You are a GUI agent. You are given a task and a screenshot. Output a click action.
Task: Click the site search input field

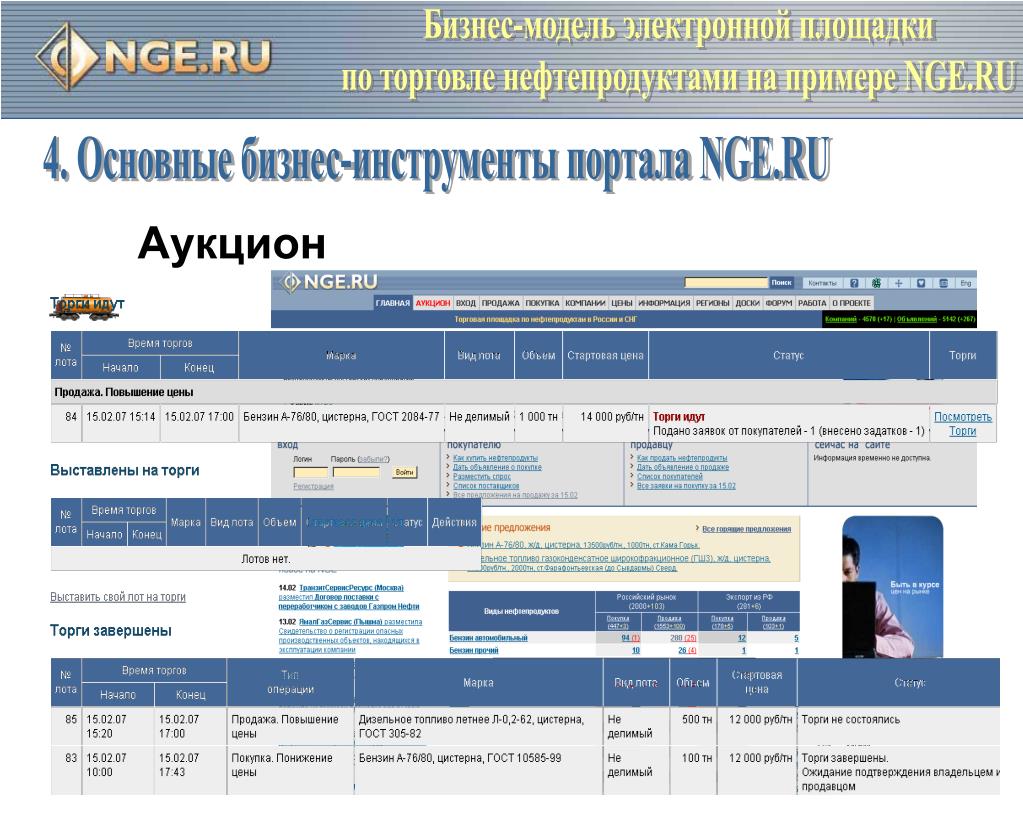(725, 283)
